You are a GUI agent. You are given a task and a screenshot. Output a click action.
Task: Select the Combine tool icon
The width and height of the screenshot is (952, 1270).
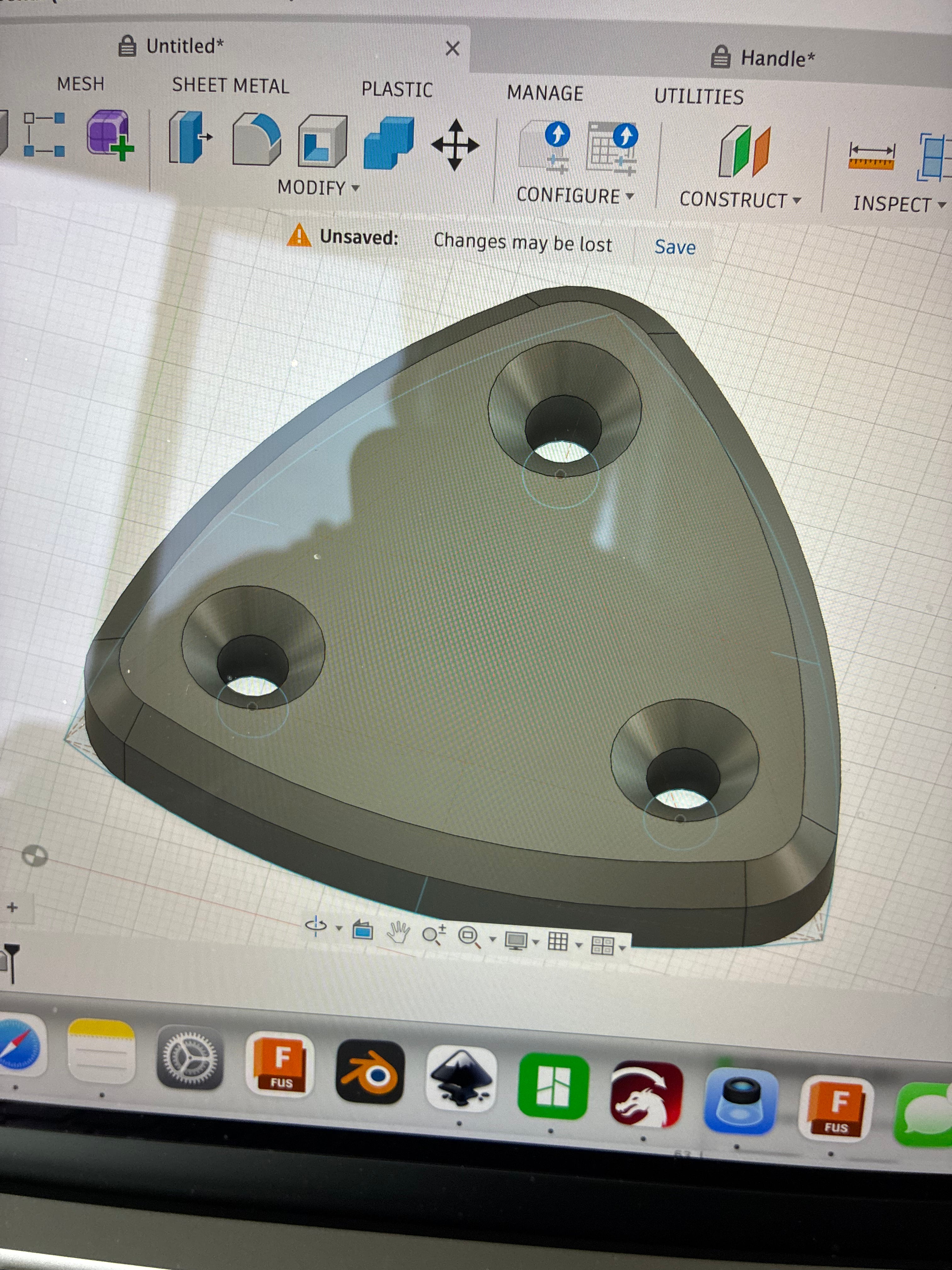point(388,143)
